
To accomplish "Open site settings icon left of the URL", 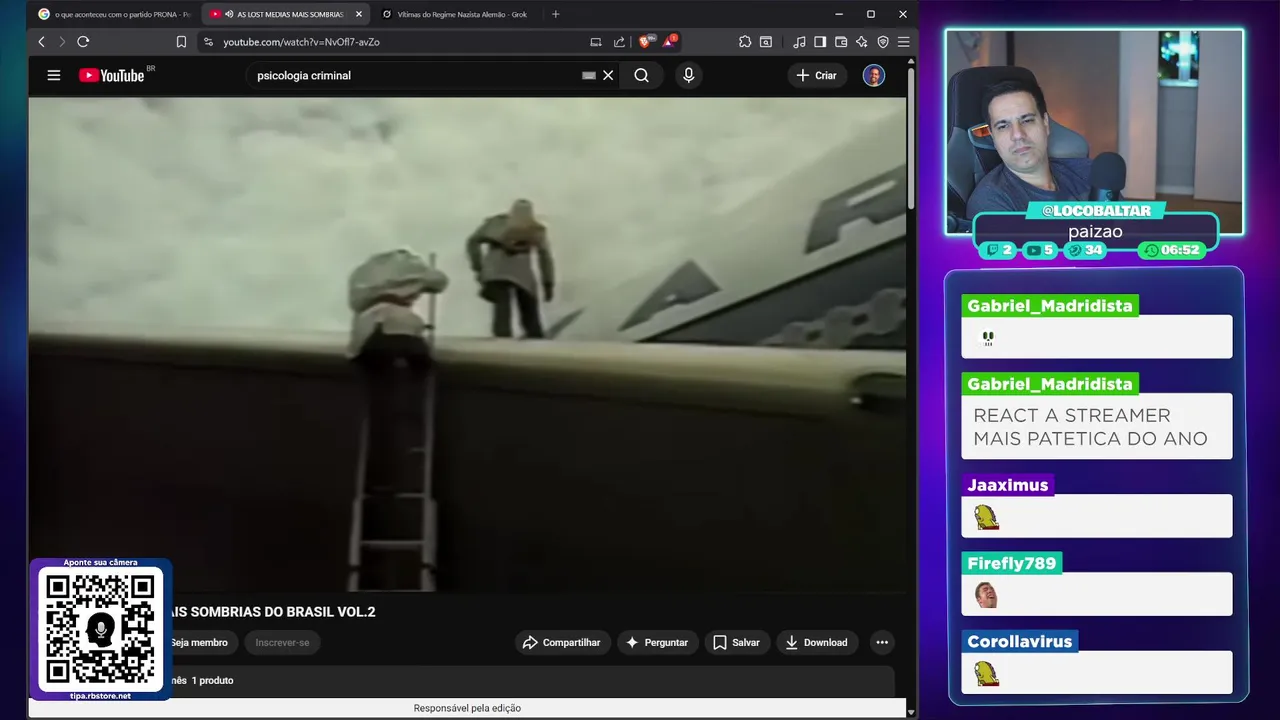I will (208, 42).
